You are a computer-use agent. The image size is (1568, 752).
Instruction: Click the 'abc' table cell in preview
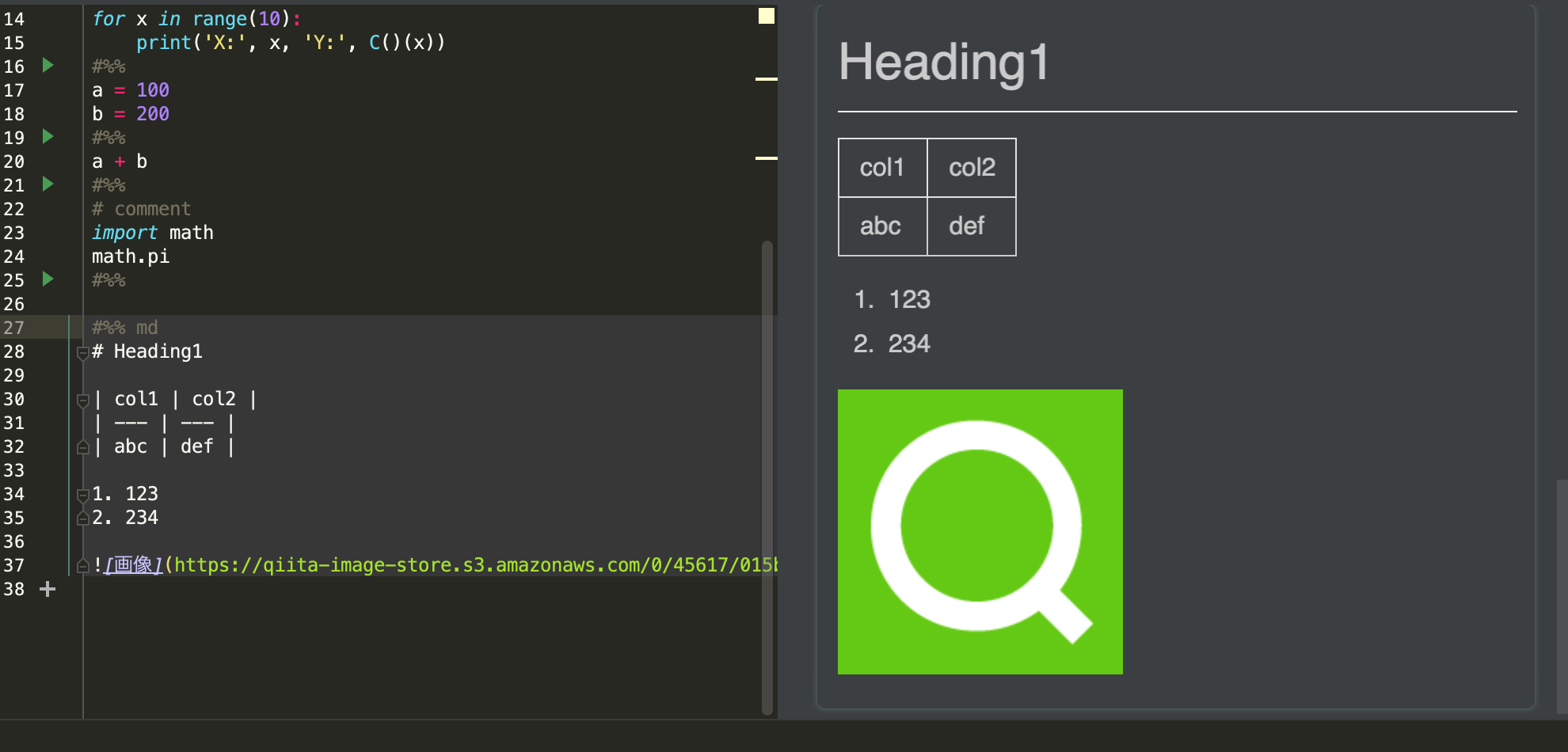pos(883,226)
